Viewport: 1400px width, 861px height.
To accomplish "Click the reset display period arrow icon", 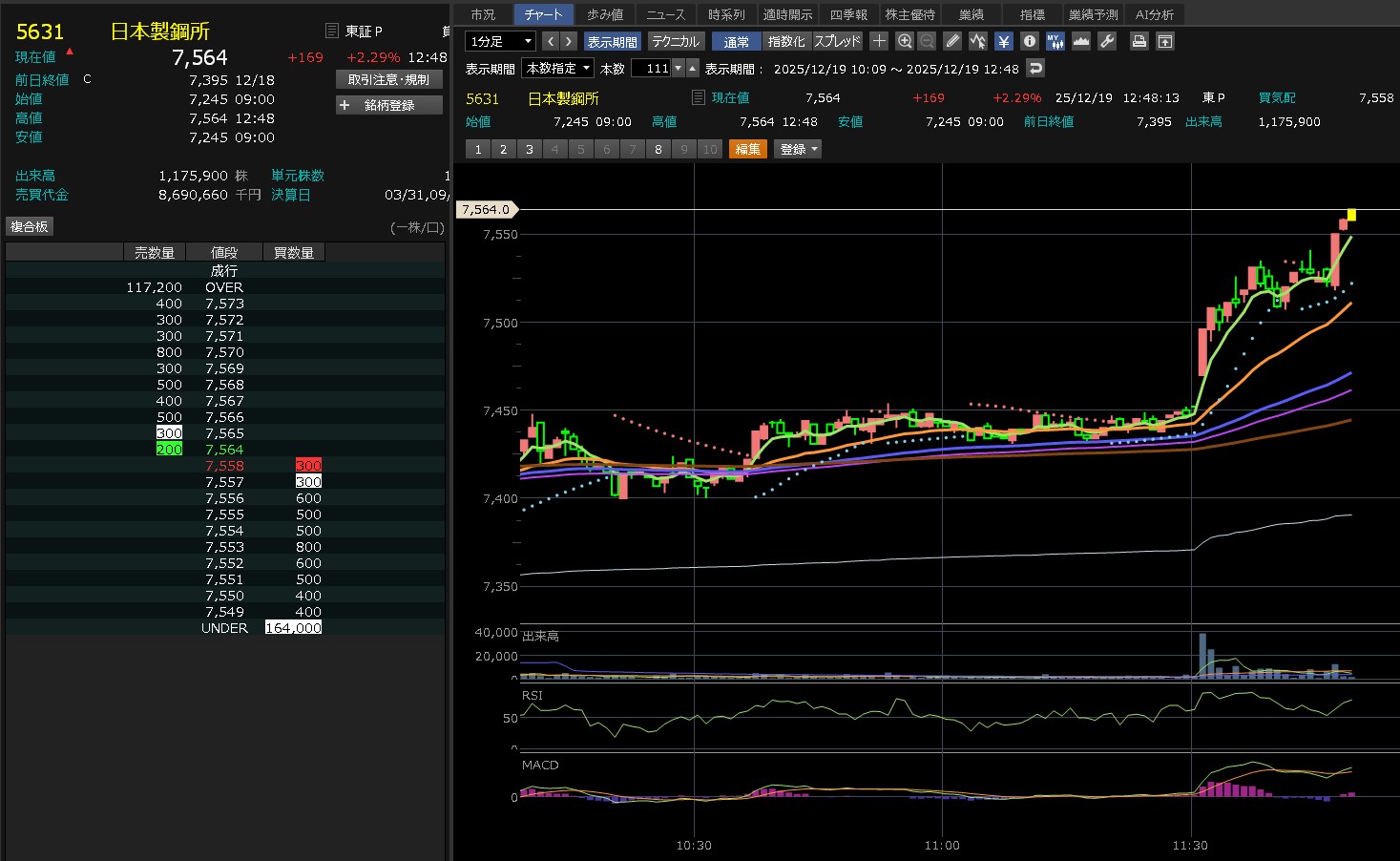I will coord(1035,68).
